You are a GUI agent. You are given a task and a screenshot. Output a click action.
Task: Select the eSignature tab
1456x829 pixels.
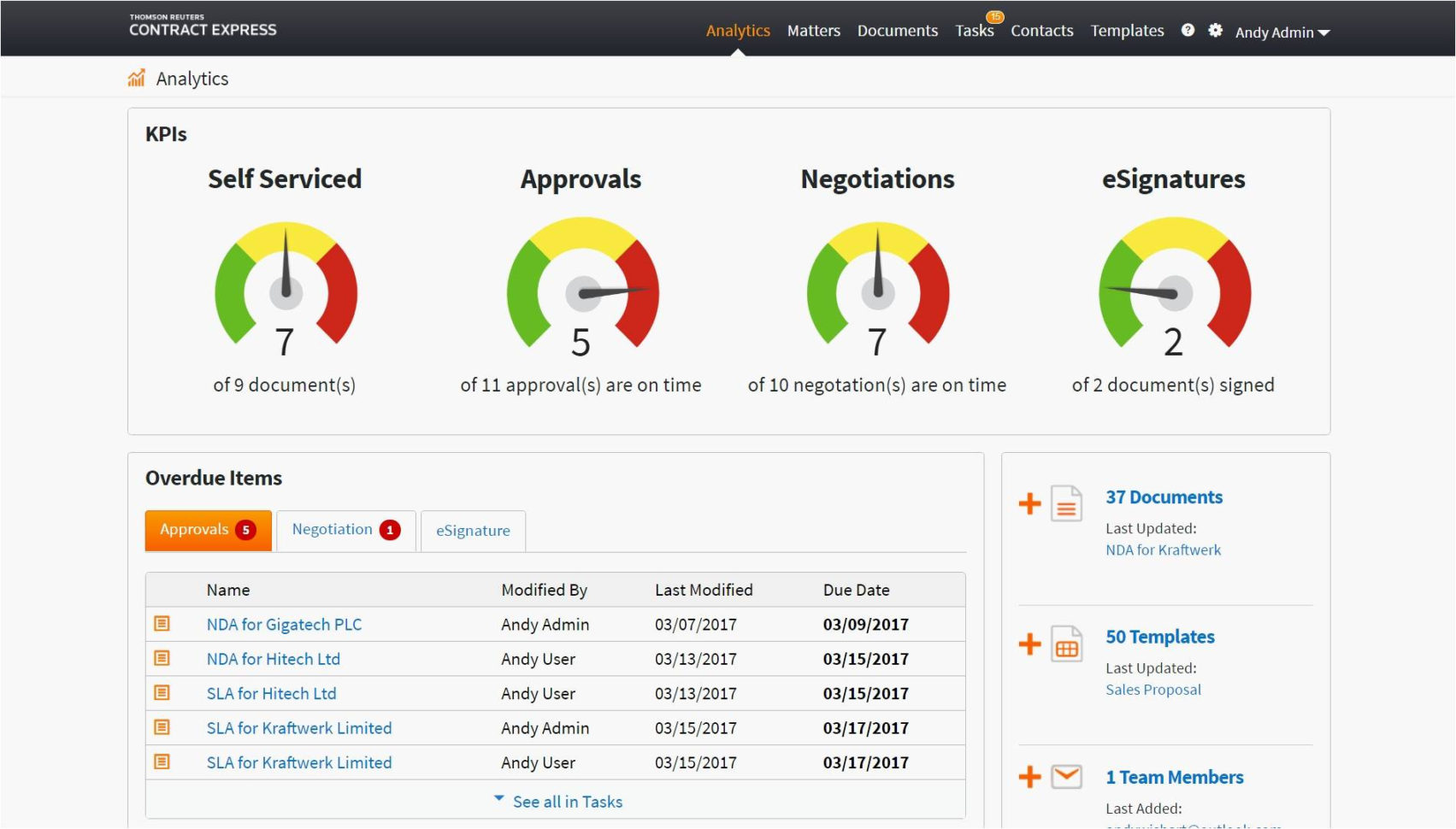pos(473,531)
